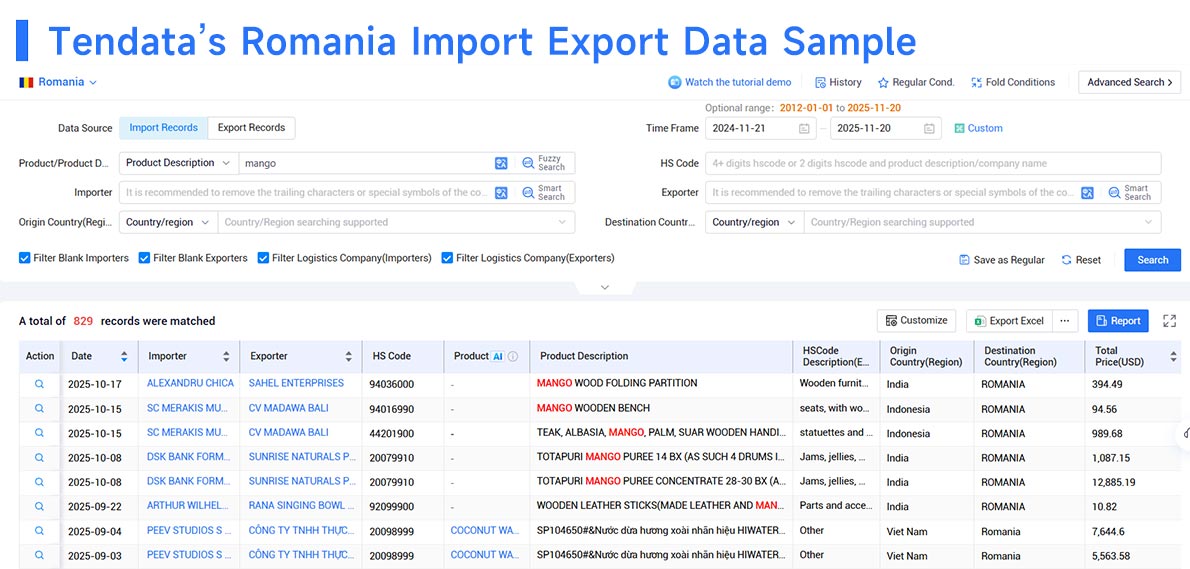Open importer ARTHUR WILHEL...
Image resolution: width=1190 pixels, height=569 pixels.
point(187,505)
